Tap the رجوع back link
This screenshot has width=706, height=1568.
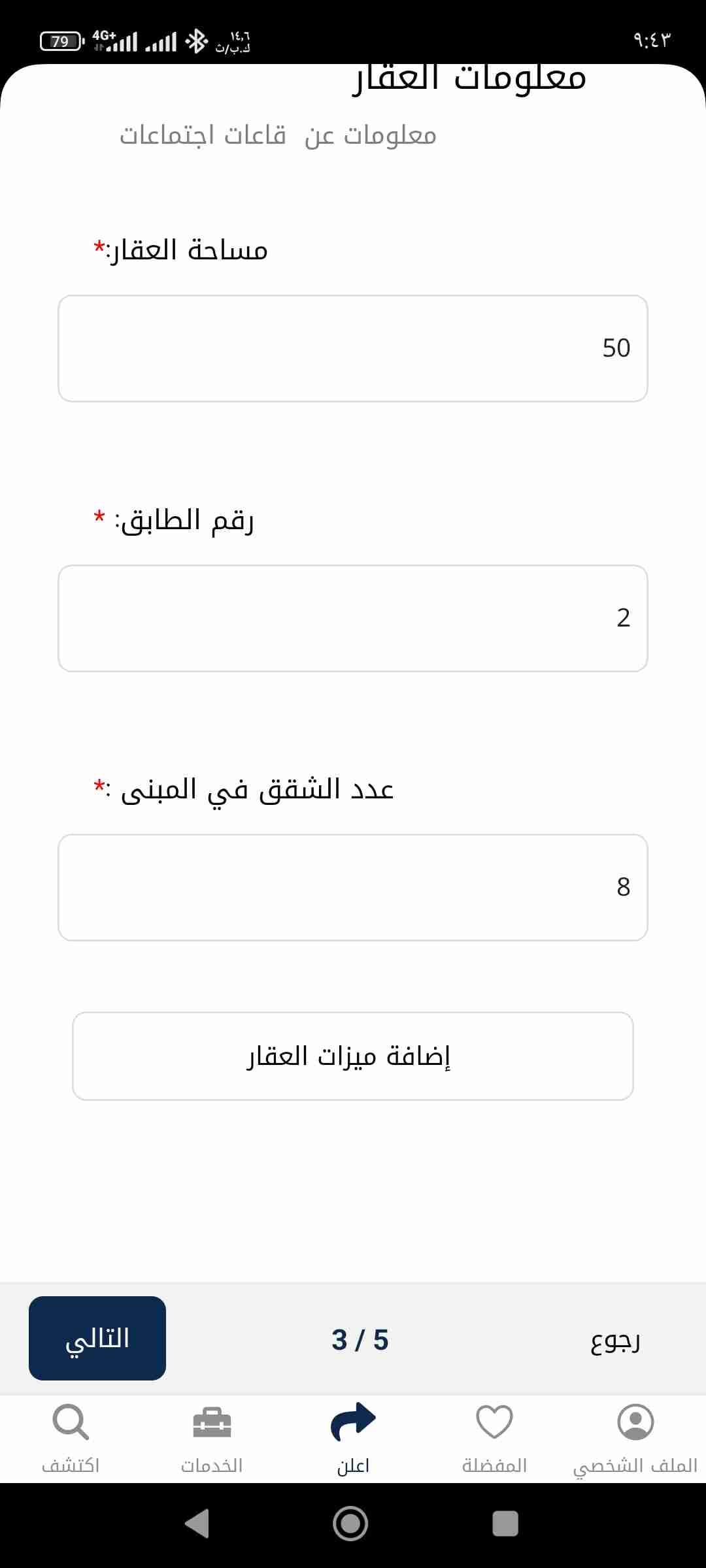[614, 1339]
